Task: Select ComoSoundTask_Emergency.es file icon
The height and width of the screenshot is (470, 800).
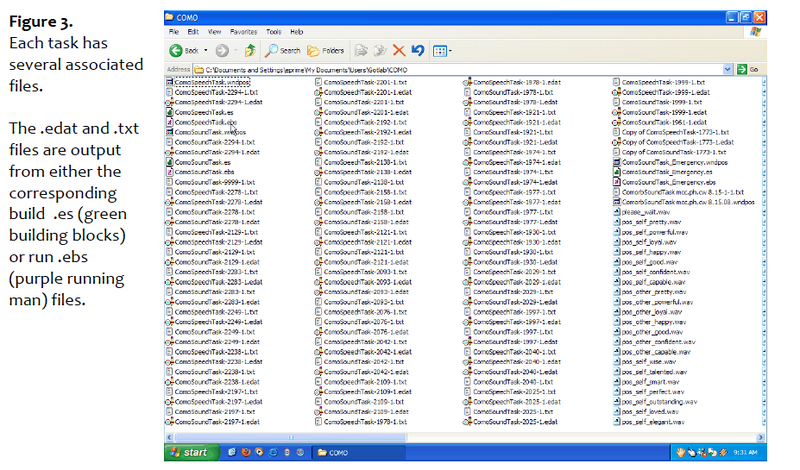Action: pyautogui.click(x=616, y=172)
